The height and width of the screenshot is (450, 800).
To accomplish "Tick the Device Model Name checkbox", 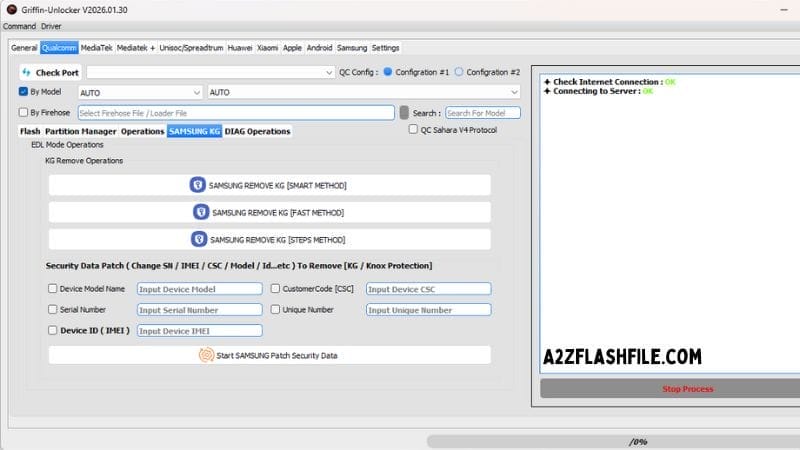I will [53, 288].
